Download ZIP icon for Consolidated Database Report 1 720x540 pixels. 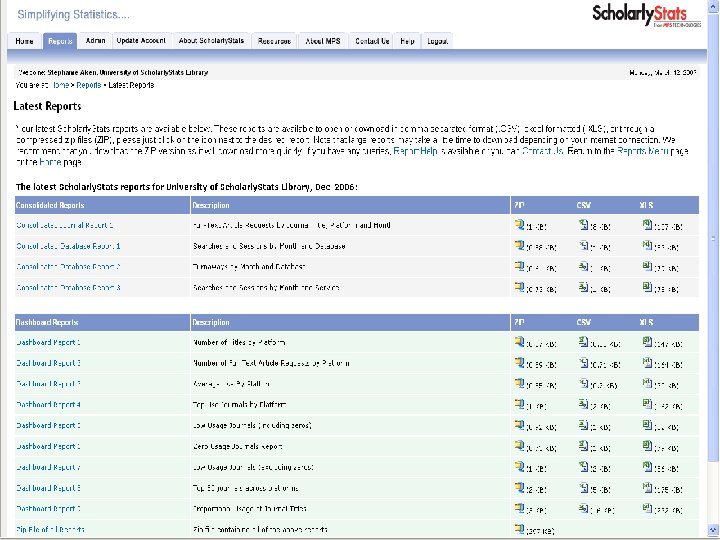click(519, 245)
